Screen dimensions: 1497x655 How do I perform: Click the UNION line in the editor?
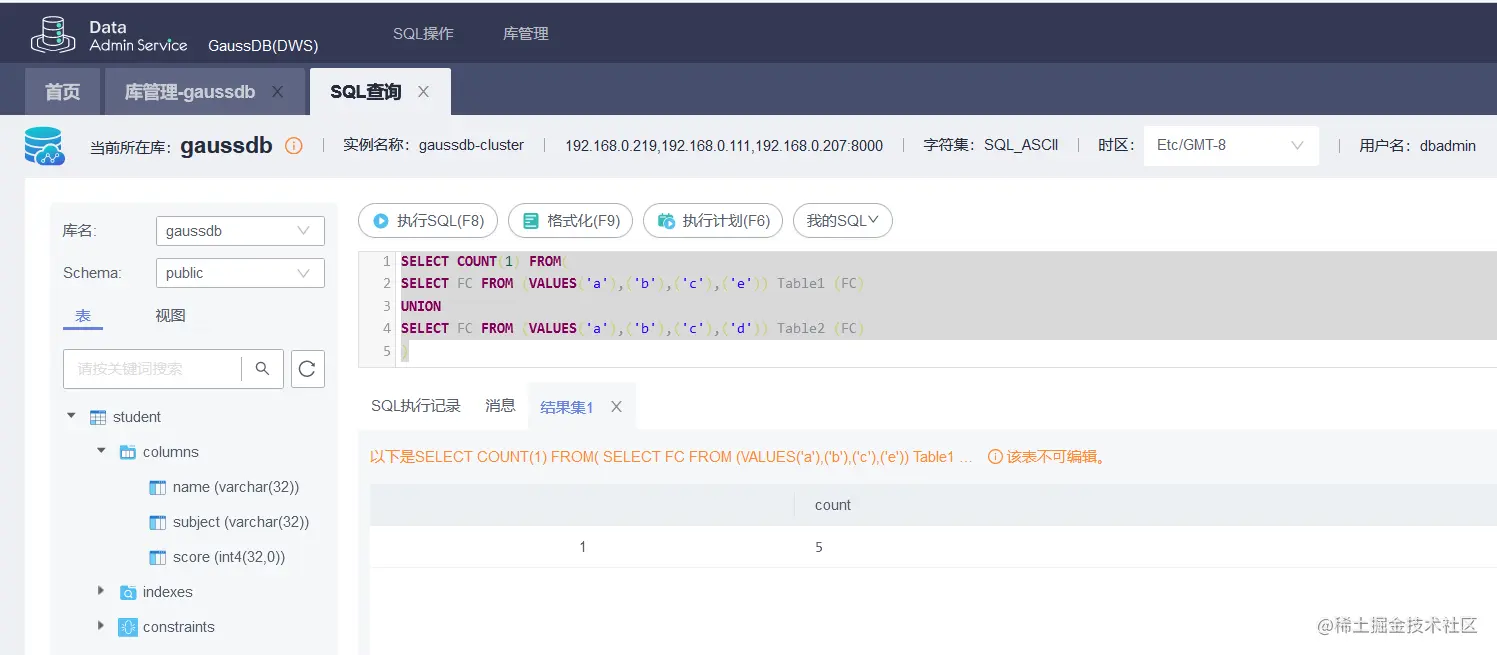coord(421,306)
